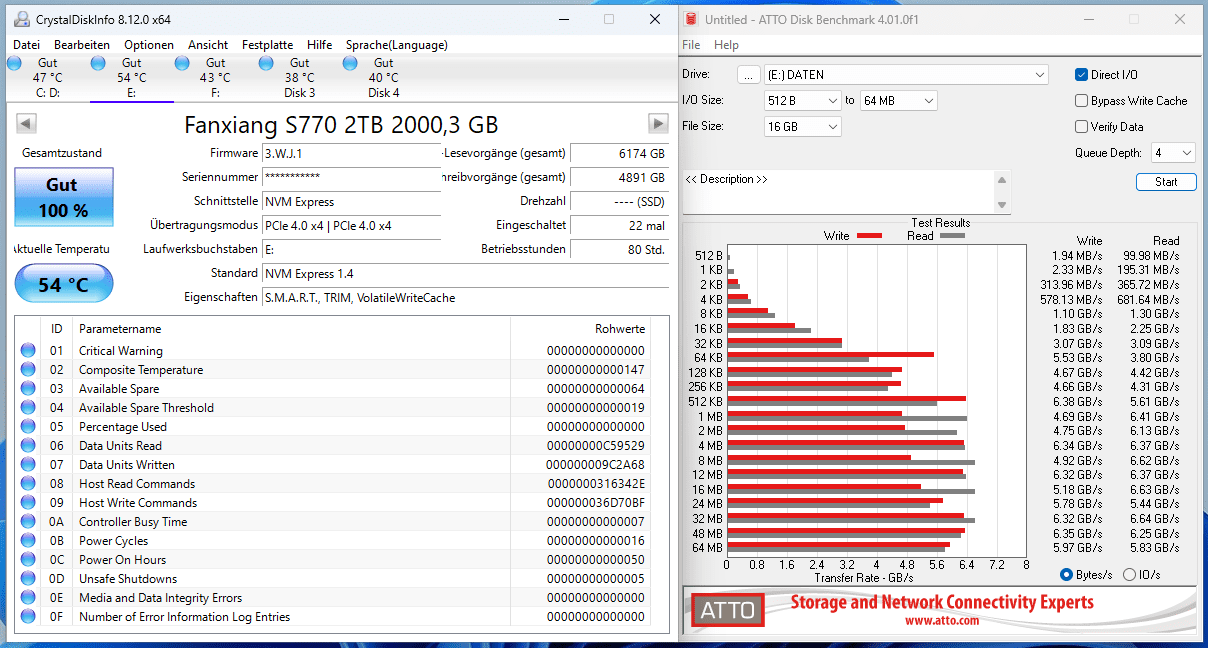Viewport: 1208px width, 648px height.
Task: Click the 54 °C temperature indicator button
Action: (x=64, y=285)
